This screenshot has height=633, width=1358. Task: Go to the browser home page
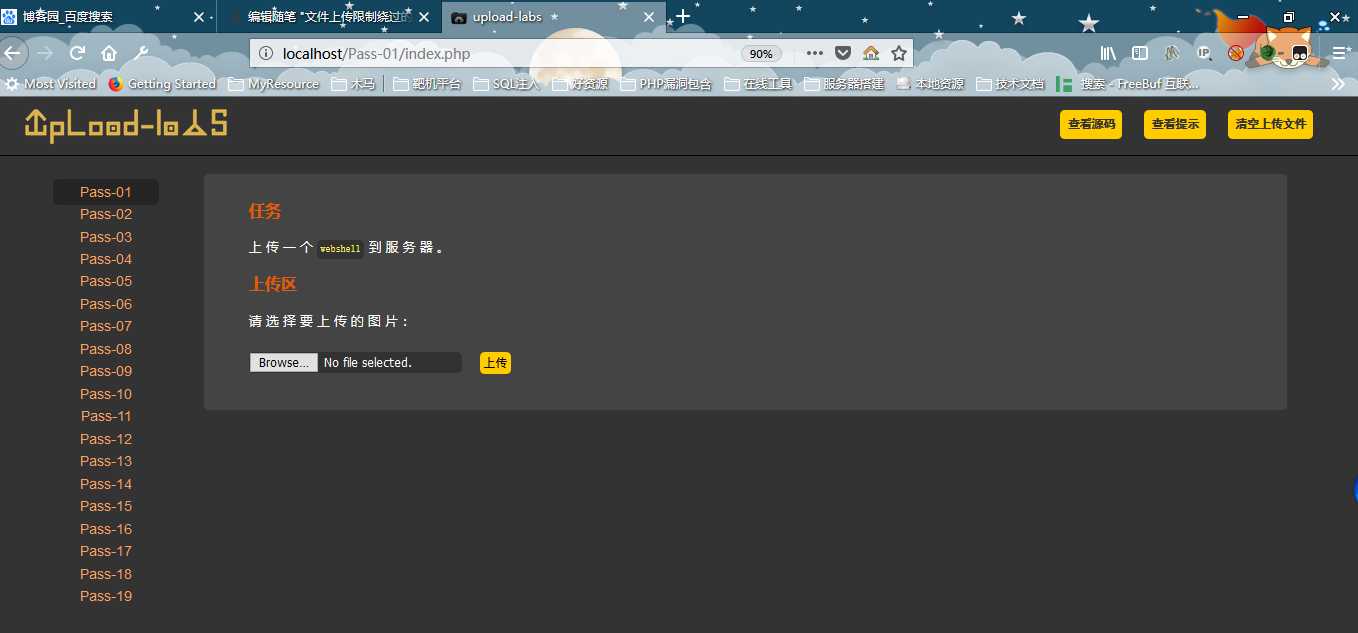coord(109,53)
